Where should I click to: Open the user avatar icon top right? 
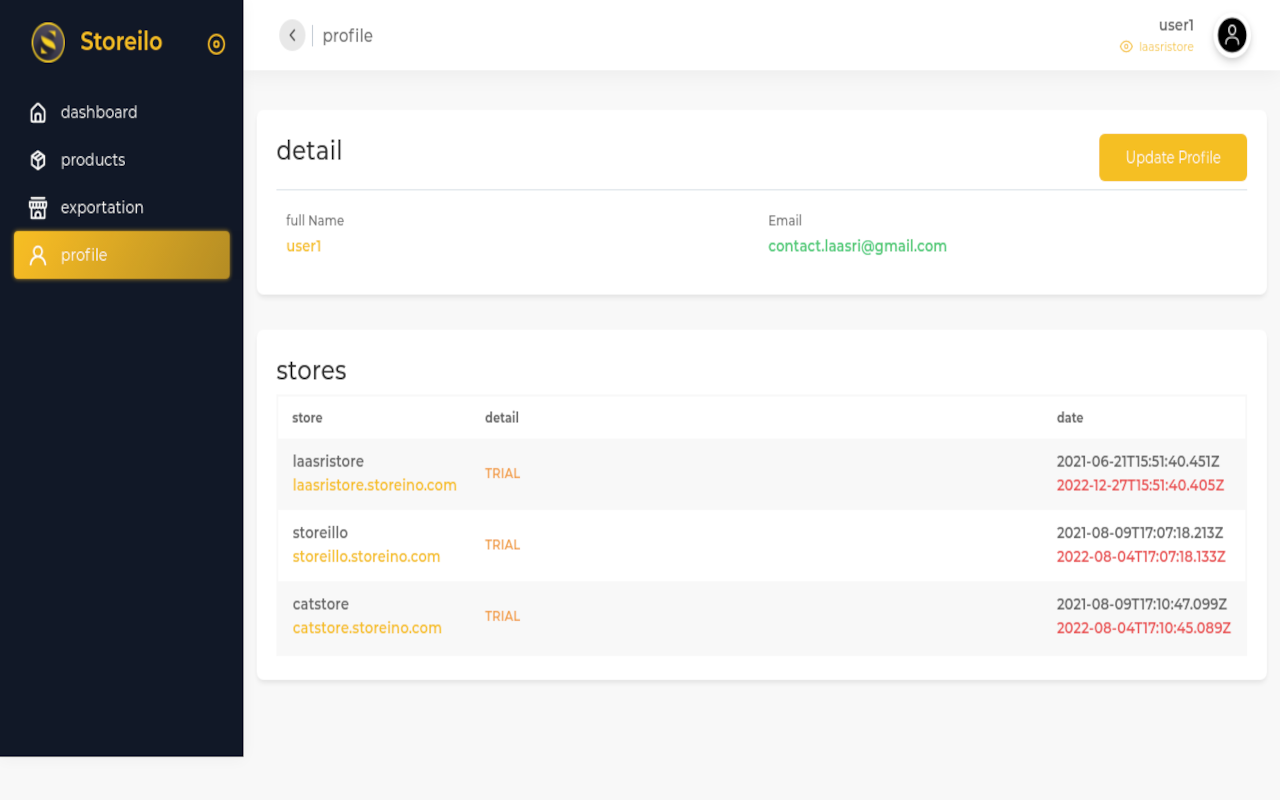[1231, 35]
